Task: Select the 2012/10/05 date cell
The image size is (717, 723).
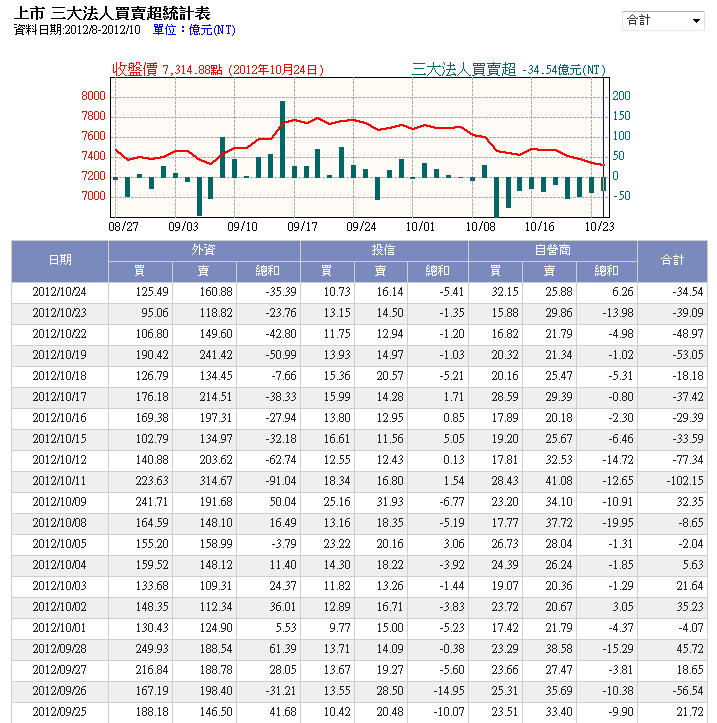Action: [x=60, y=544]
